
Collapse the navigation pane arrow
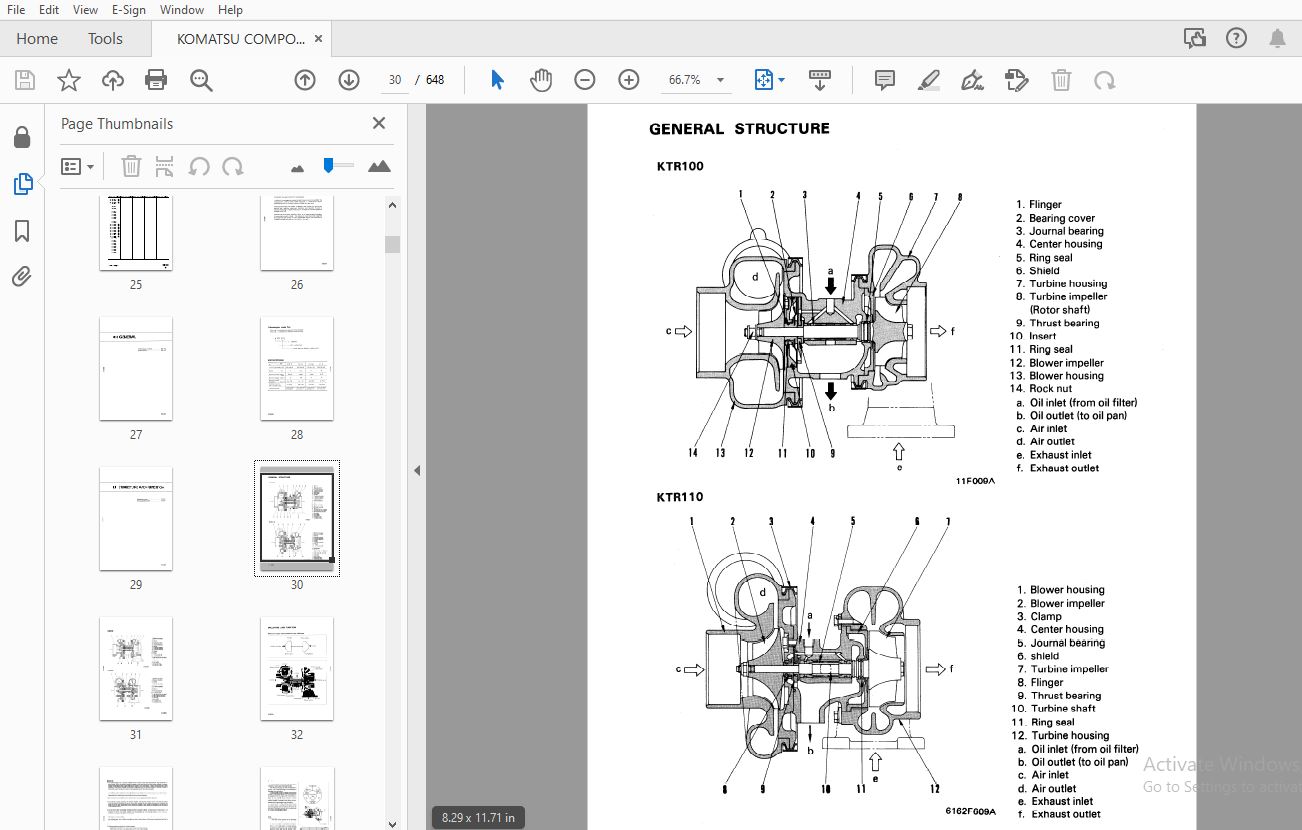click(417, 470)
